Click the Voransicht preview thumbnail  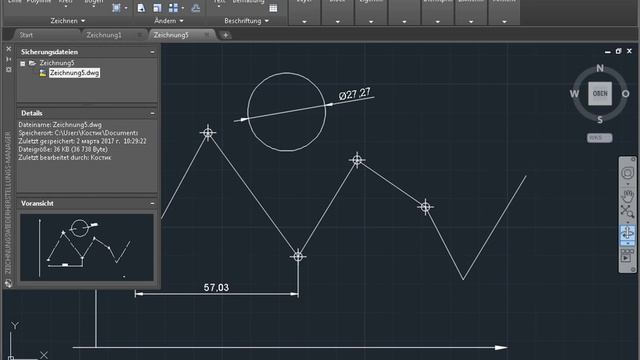[87, 247]
